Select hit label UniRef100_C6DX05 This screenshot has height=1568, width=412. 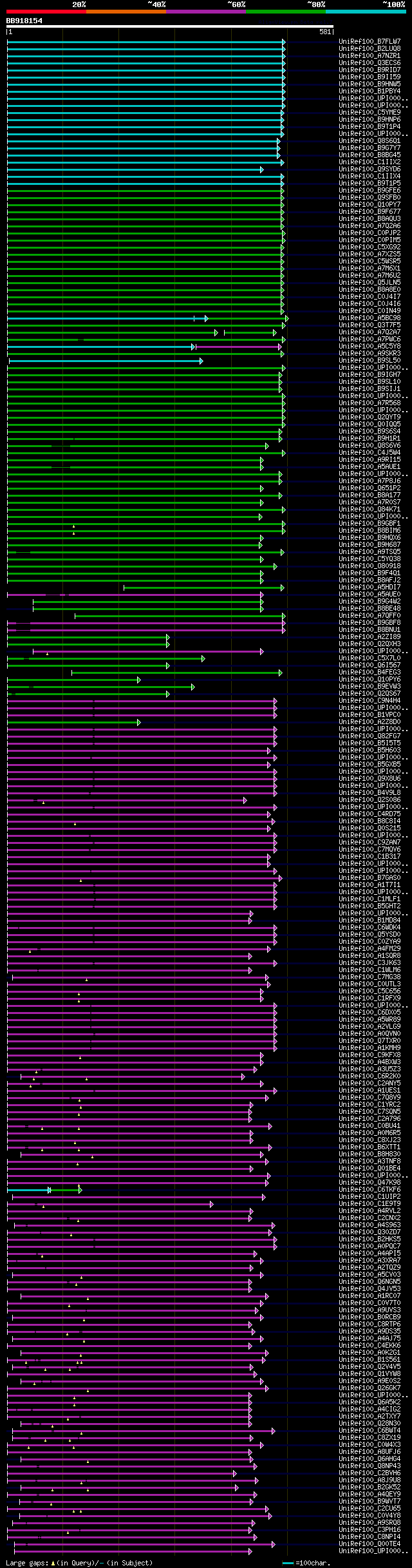(x=370, y=1012)
